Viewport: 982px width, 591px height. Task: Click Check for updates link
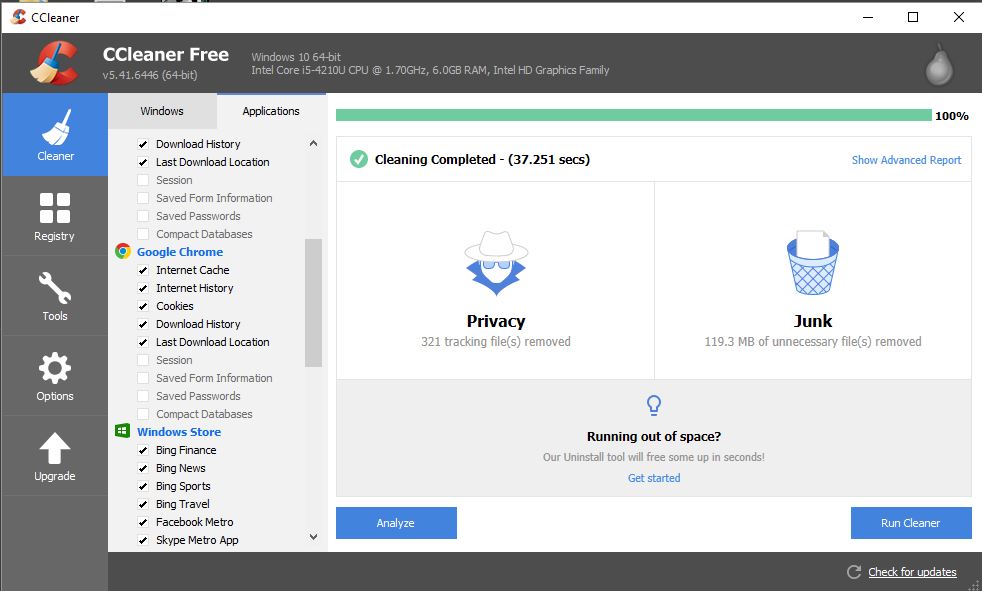coord(912,572)
